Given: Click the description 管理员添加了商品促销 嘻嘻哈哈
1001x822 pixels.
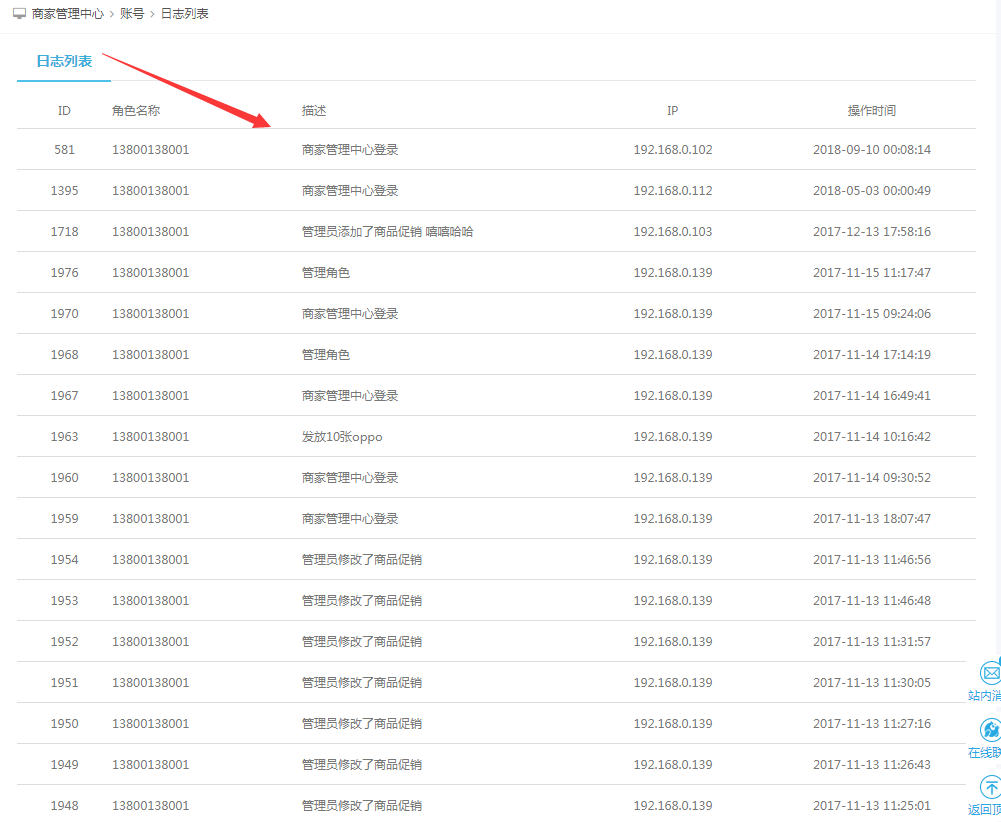Looking at the screenshot, I should (387, 232).
